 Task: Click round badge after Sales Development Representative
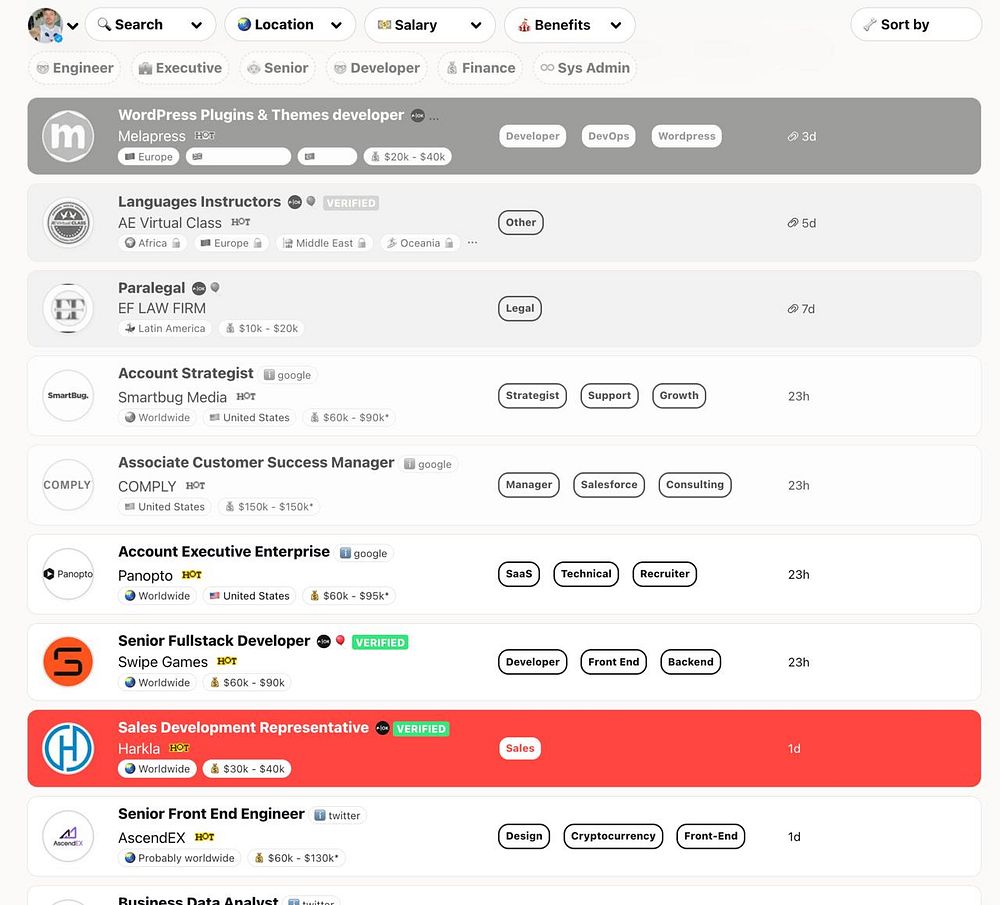click(x=382, y=728)
